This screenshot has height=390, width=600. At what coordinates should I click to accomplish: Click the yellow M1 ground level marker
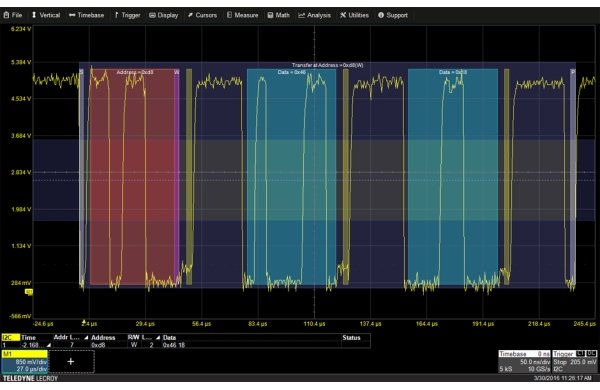(29, 292)
